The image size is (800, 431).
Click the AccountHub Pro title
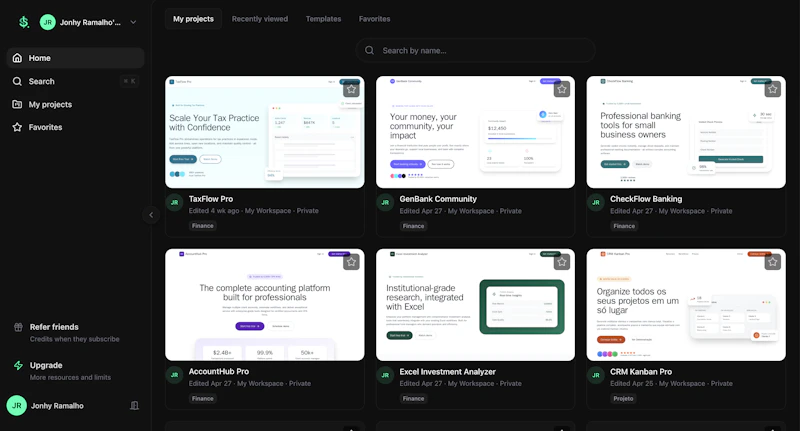coord(219,371)
